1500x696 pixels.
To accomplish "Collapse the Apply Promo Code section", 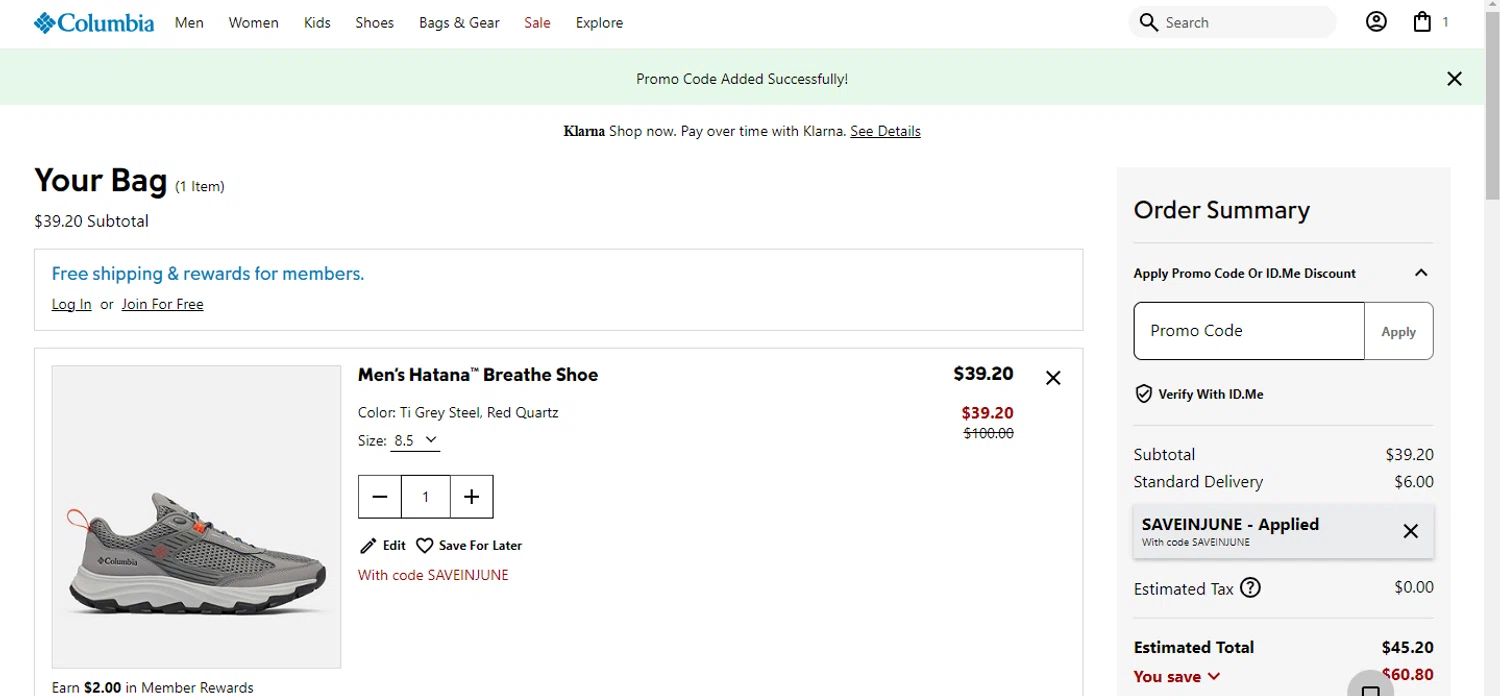I will (1421, 273).
